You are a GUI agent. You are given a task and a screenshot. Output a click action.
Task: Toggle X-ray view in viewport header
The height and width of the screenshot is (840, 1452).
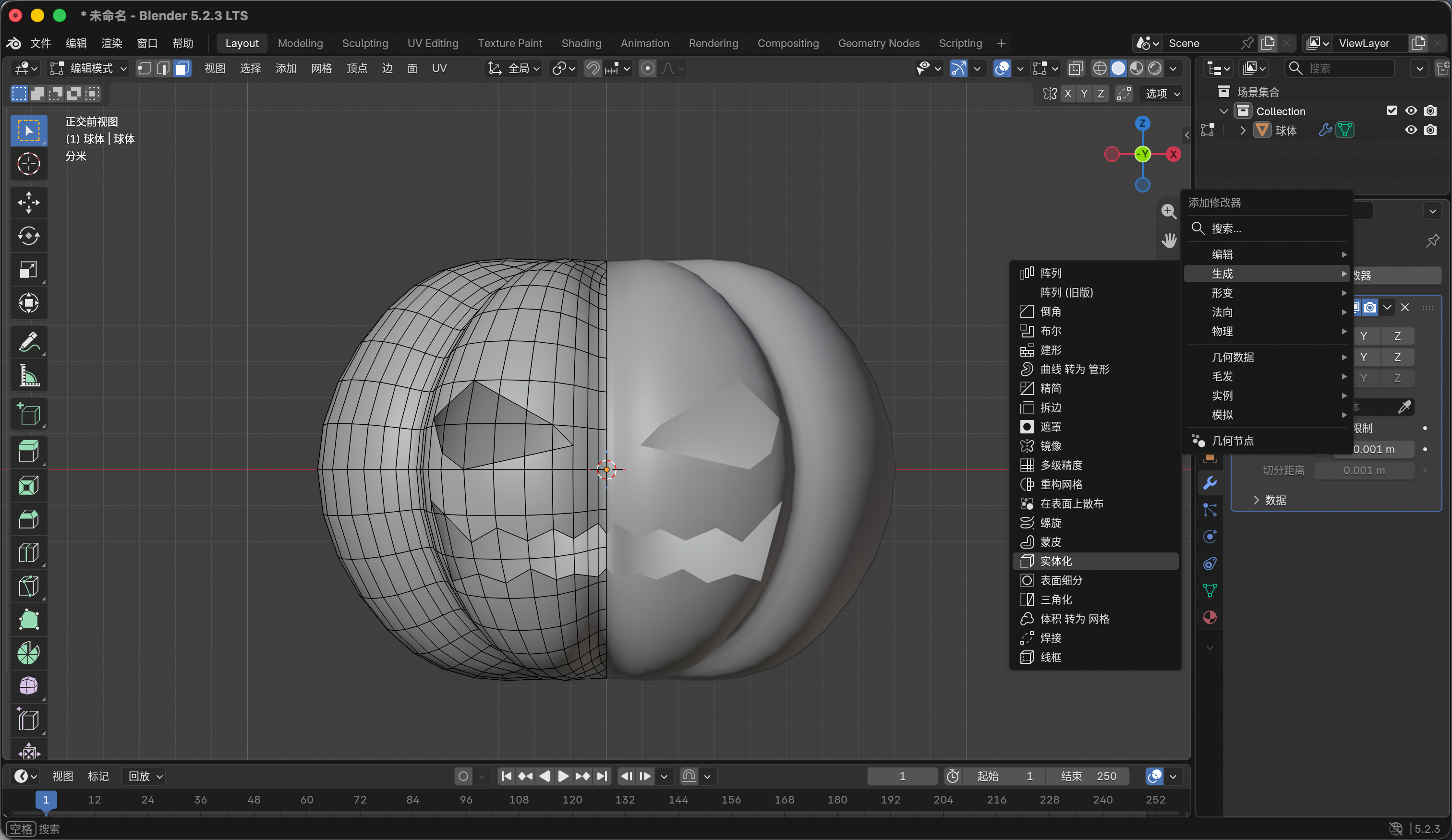tap(1075, 69)
